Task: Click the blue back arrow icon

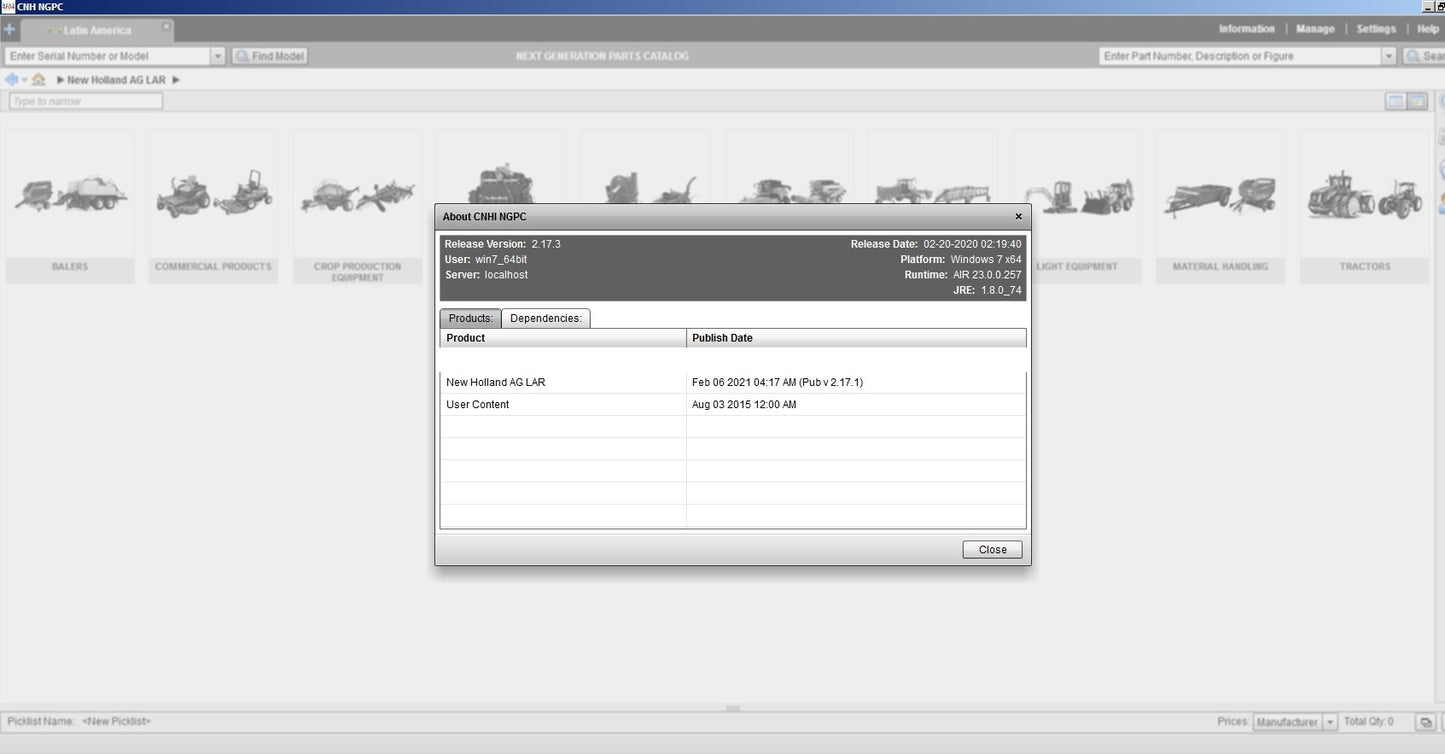Action: (x=11, y=80)
